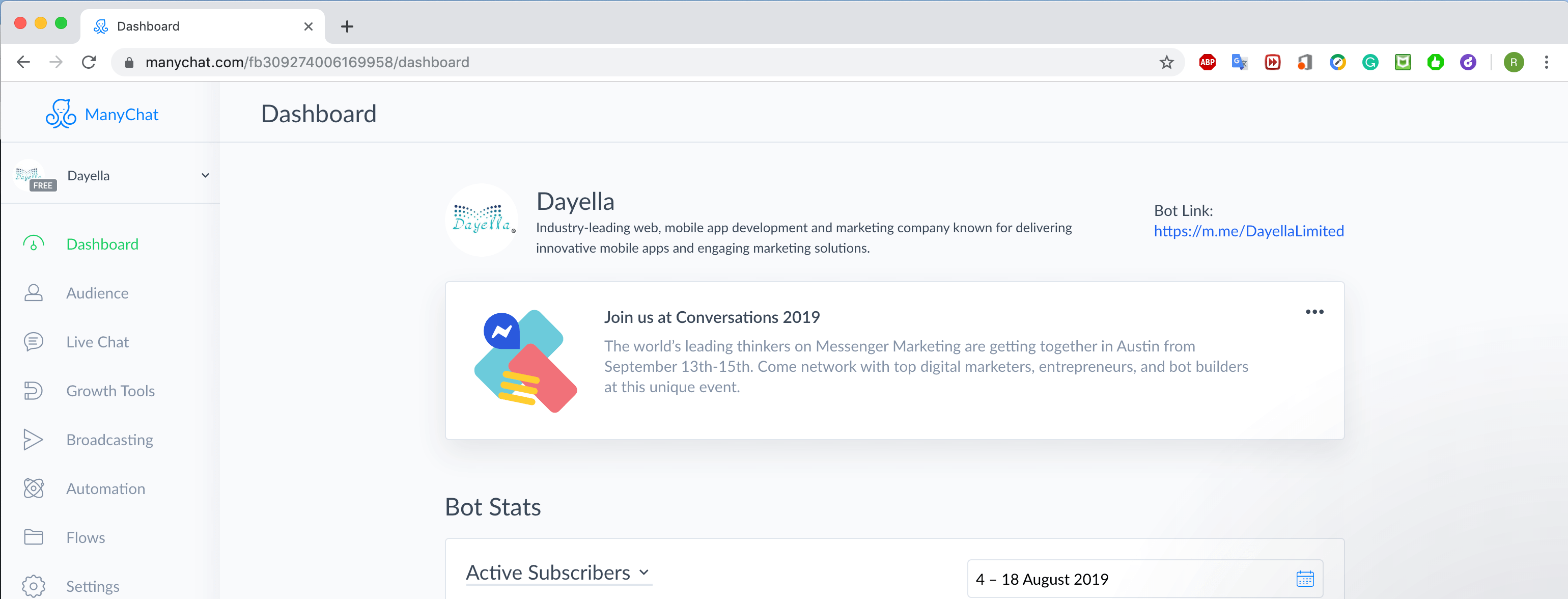Go to Dashboard in the sidebar
This screenshot has width=1568, height=599.
pos(102,244)
